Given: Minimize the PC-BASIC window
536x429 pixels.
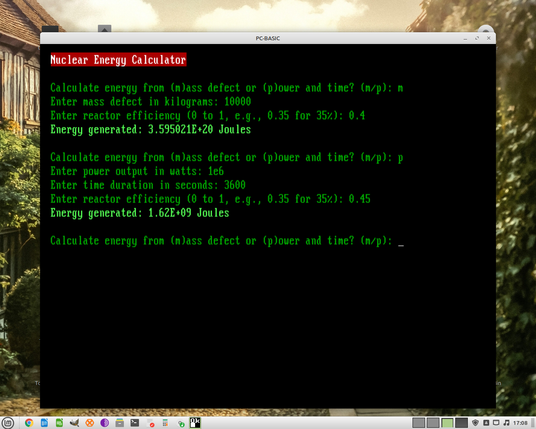Looking at the screenshot, I should tap(465, 38).
